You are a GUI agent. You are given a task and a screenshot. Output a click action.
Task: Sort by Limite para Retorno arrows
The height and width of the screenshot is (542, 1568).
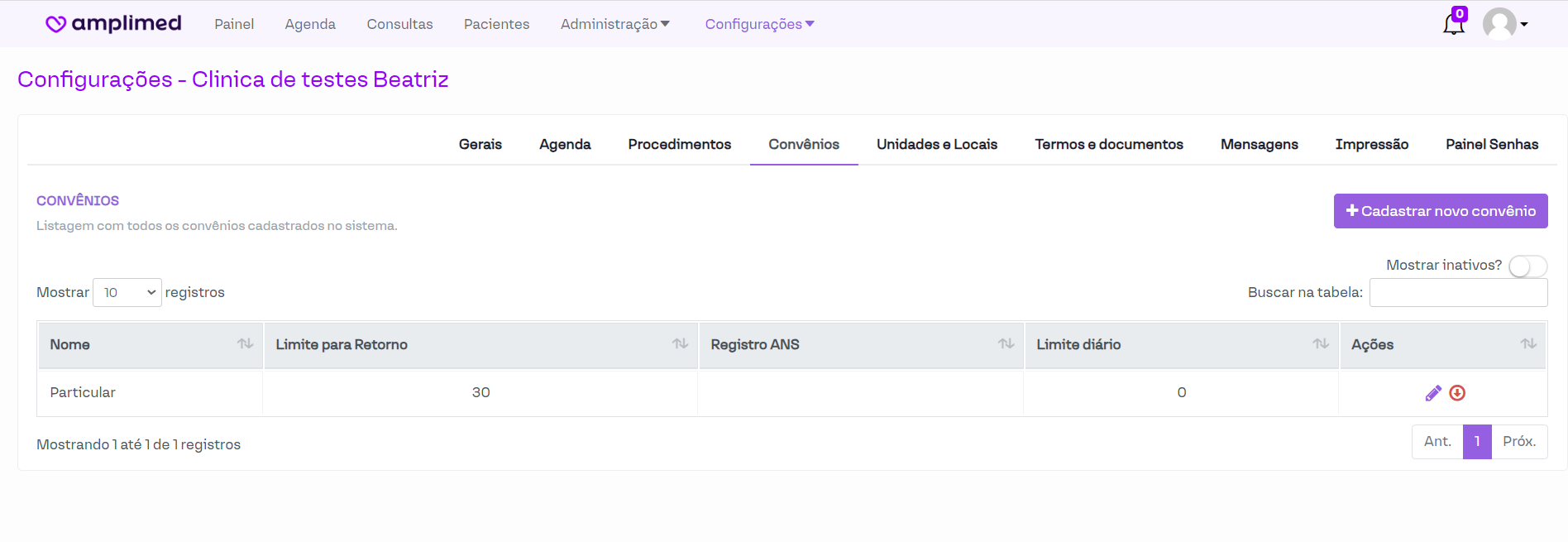pos(680,344)
